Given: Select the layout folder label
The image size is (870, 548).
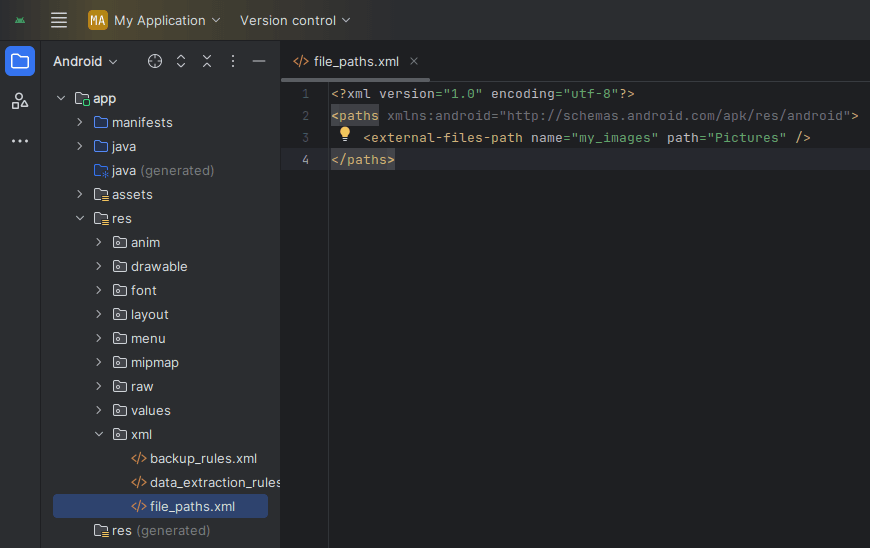Looking at the screenshot, I should (150, 314).
